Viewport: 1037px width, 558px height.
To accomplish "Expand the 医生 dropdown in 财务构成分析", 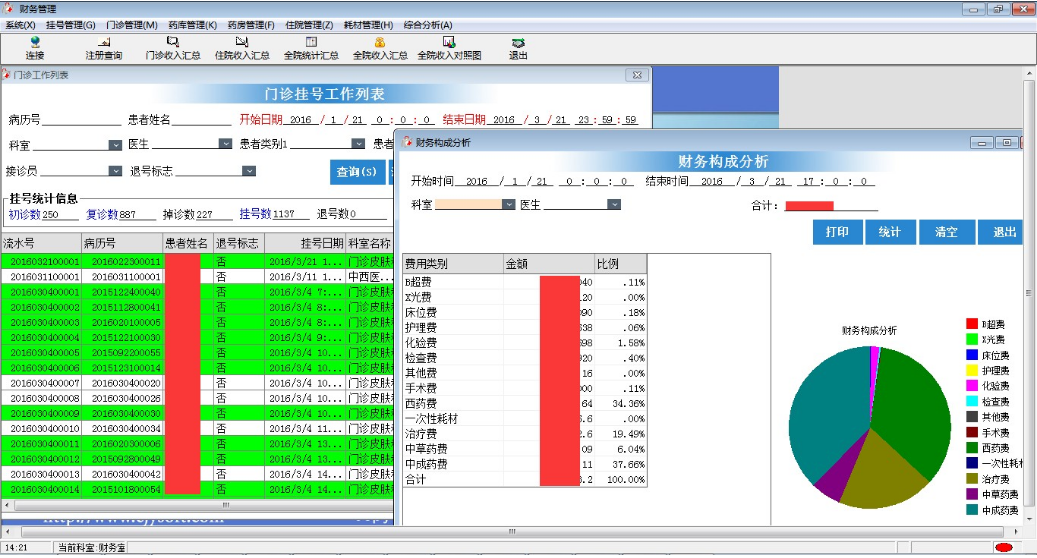I will pyautogui.click(x=614, y=204).
